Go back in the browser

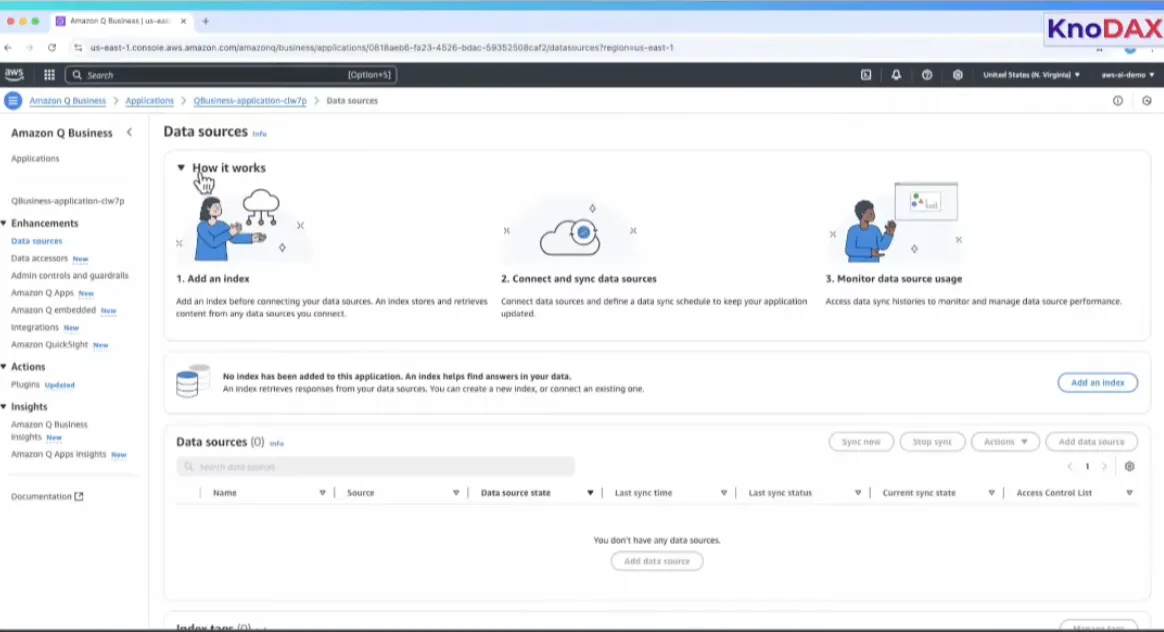click(8, 48)
